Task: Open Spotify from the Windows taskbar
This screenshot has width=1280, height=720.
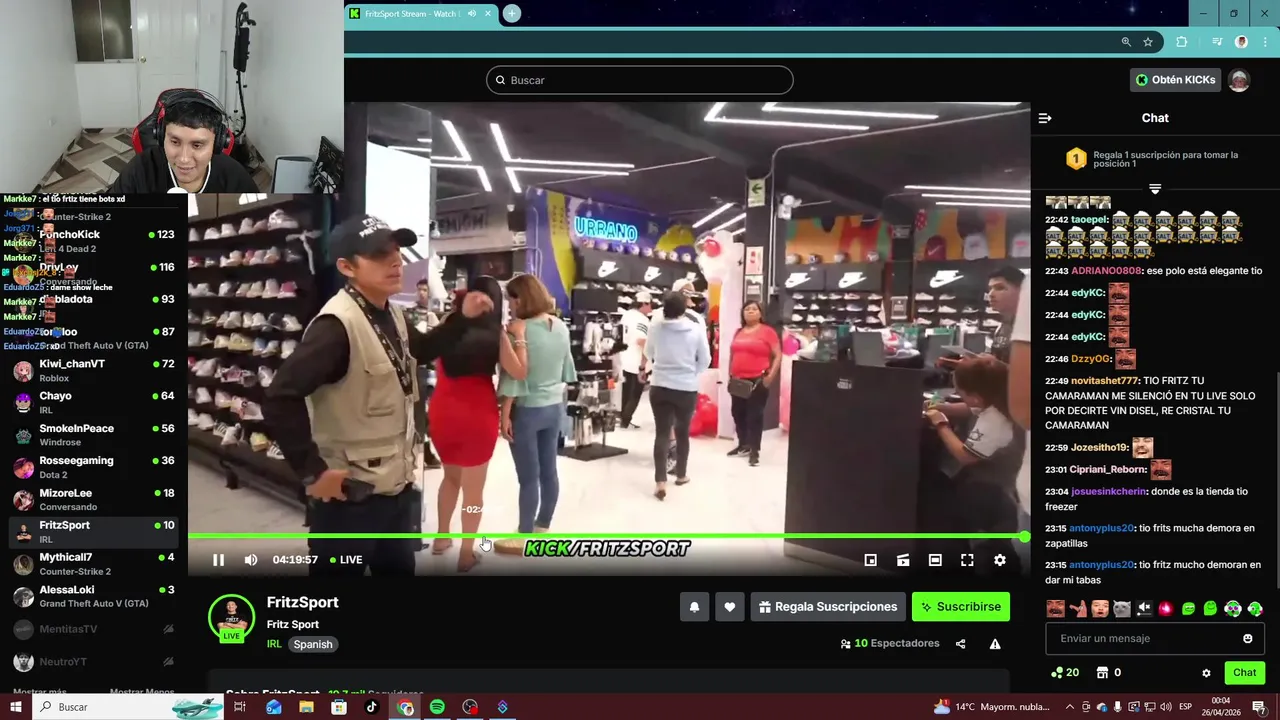Action: (437, 707)
